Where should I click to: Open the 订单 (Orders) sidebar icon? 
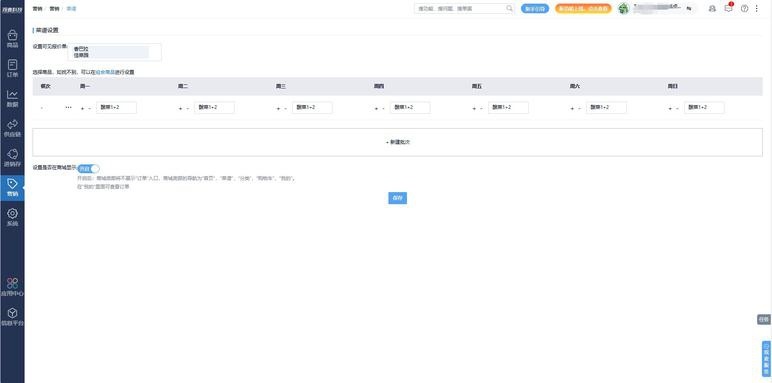click(12, 65)
